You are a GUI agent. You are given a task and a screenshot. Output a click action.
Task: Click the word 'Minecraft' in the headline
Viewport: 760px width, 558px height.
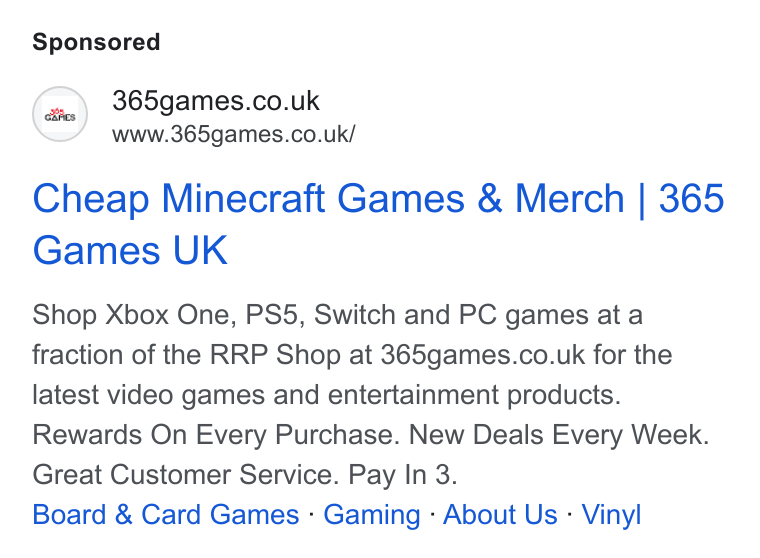tap(243, 198)
